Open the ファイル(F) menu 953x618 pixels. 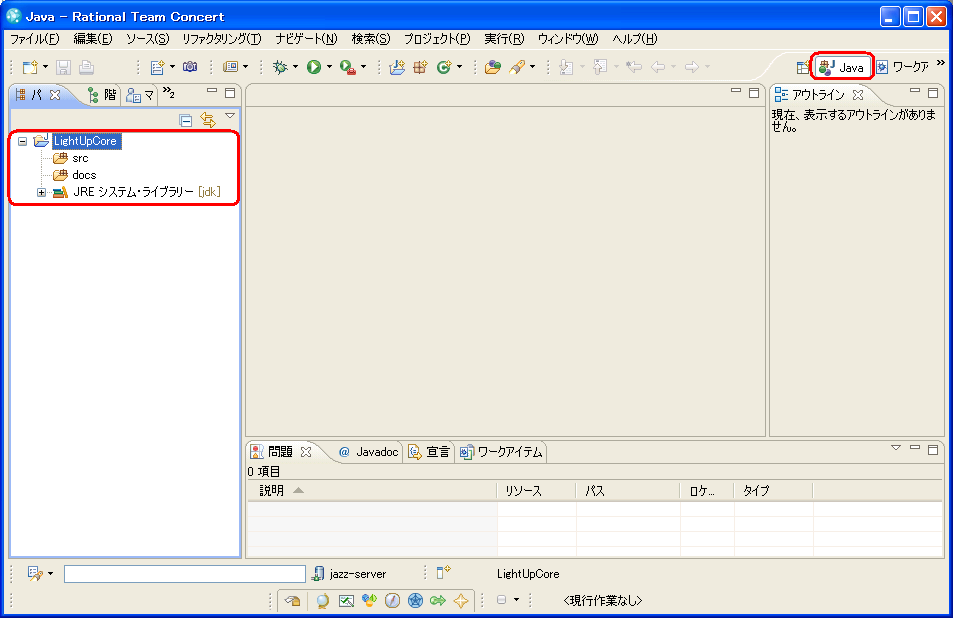[x=35, y=39]
